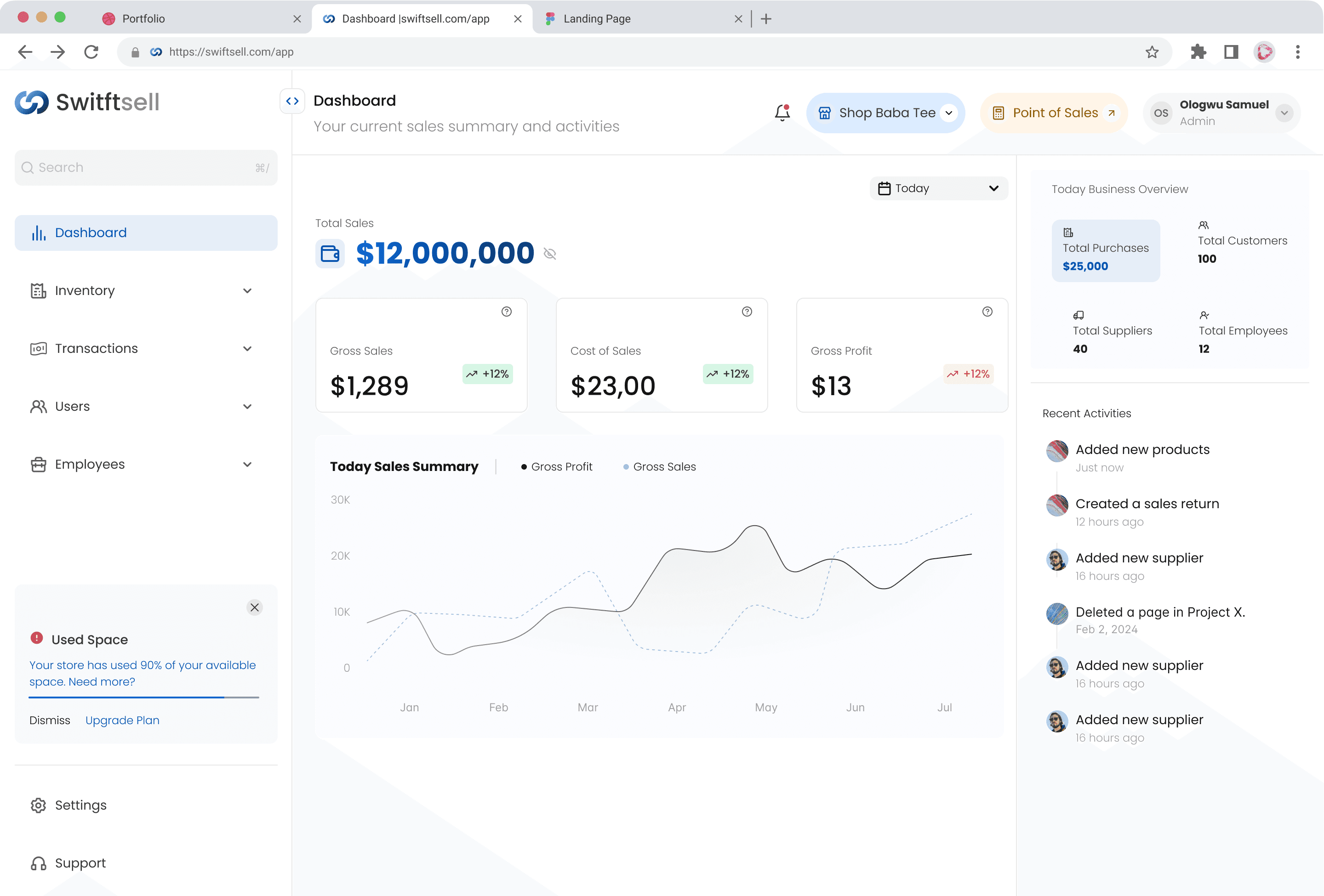
Task: Click the Upgrade Plan link
Action: click(122, 720)
